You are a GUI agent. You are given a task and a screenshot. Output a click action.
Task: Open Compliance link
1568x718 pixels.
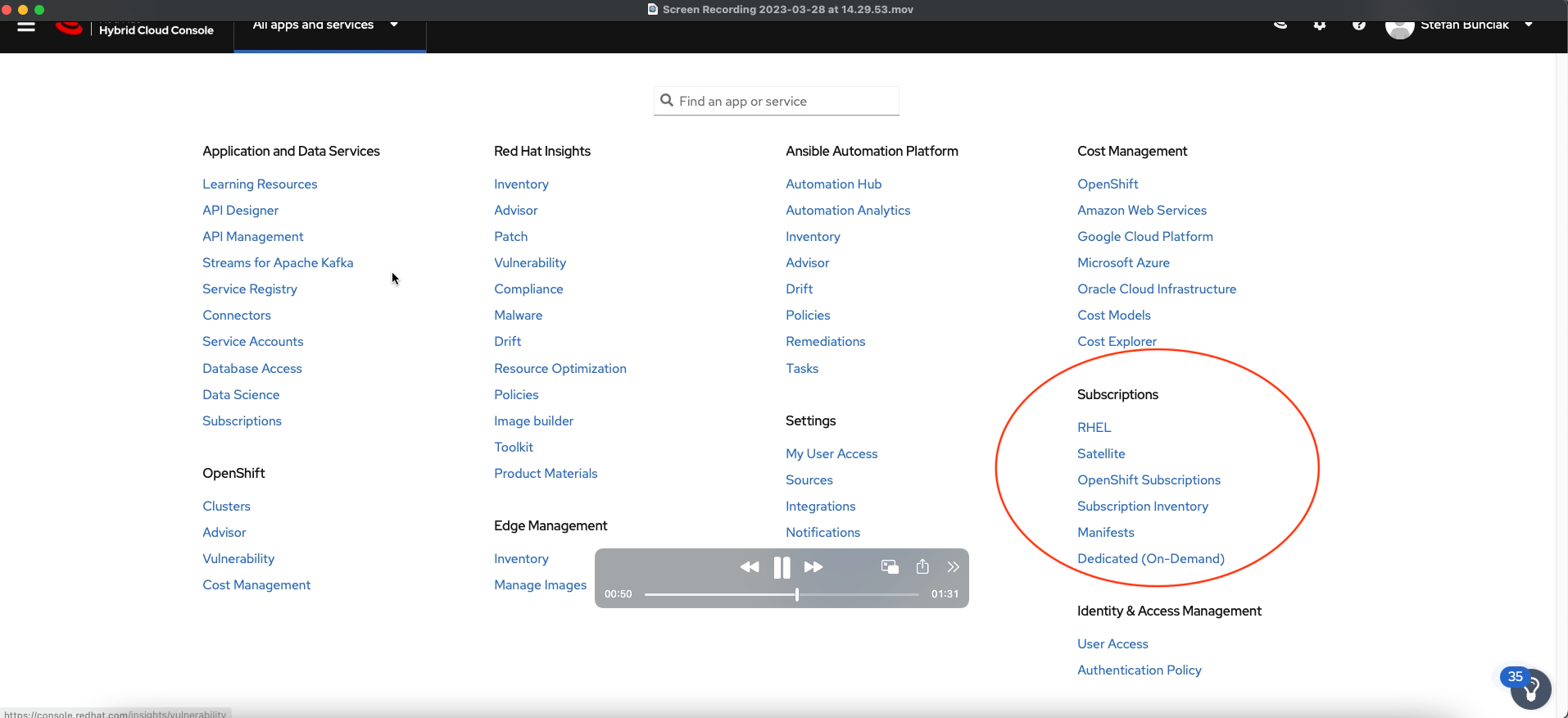click(528, 289)
